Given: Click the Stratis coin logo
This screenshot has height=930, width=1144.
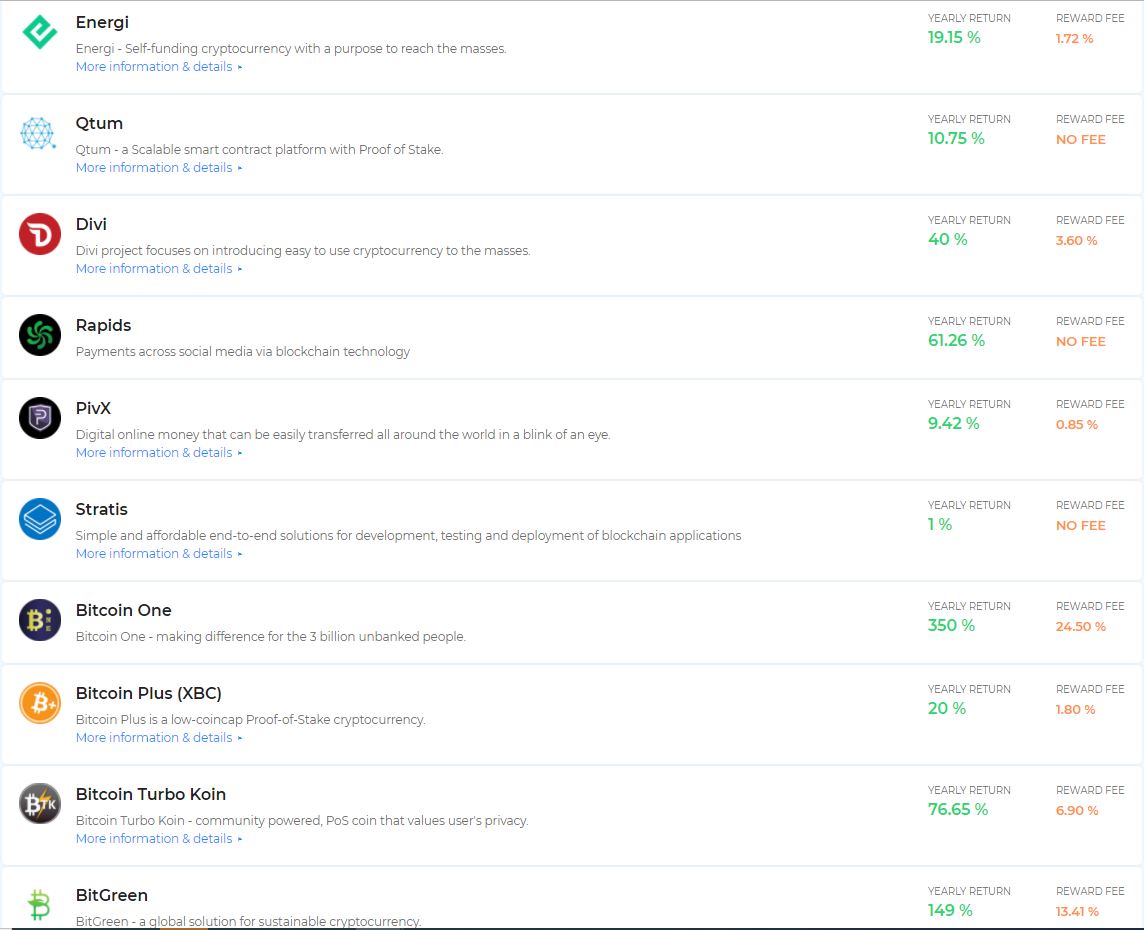Looking at the screenshot, I should pyautogui.click(x=40, y=519).
